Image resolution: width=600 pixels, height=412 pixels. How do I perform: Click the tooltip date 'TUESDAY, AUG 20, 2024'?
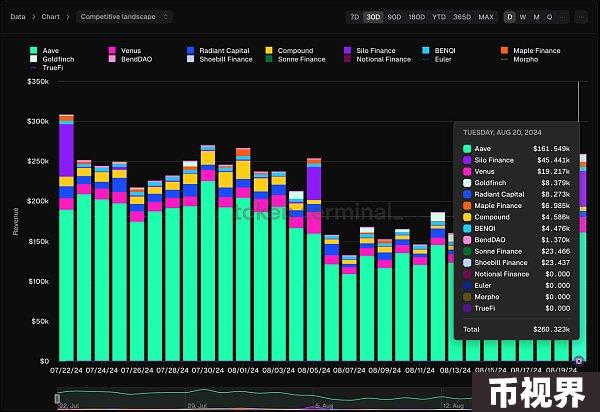[x=502, y=132]
